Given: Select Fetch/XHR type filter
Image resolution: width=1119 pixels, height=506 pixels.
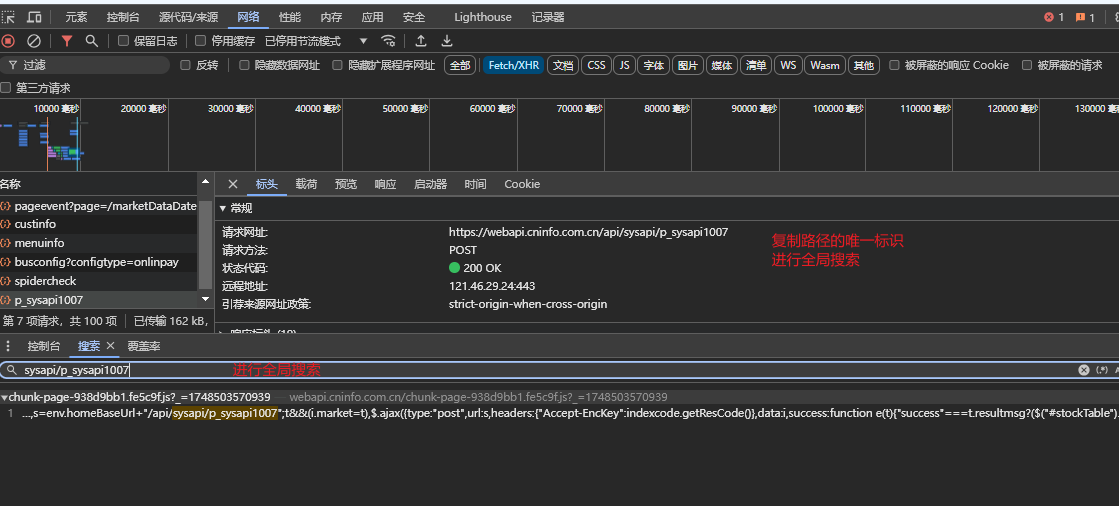Looking at the screenshot, I should click(514, 65).
